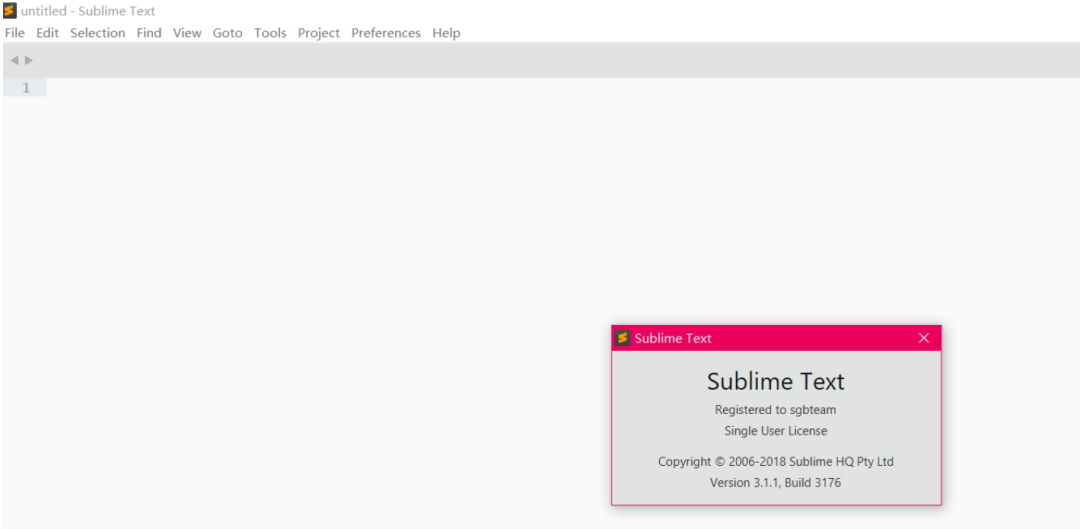Click the 'Single User License' text
This screenshot has height=529, width=1080.
(x=776, y=431)
